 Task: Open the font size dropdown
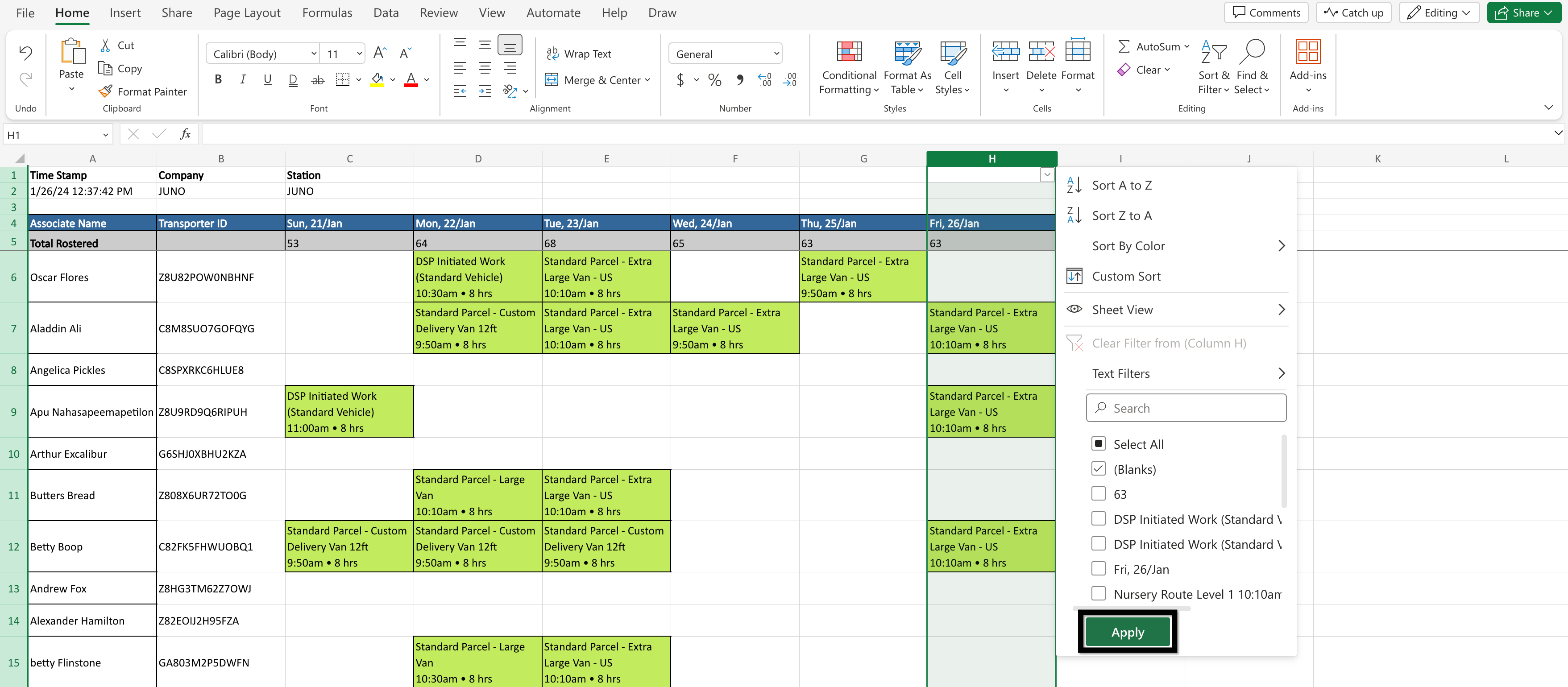[359, 54]
